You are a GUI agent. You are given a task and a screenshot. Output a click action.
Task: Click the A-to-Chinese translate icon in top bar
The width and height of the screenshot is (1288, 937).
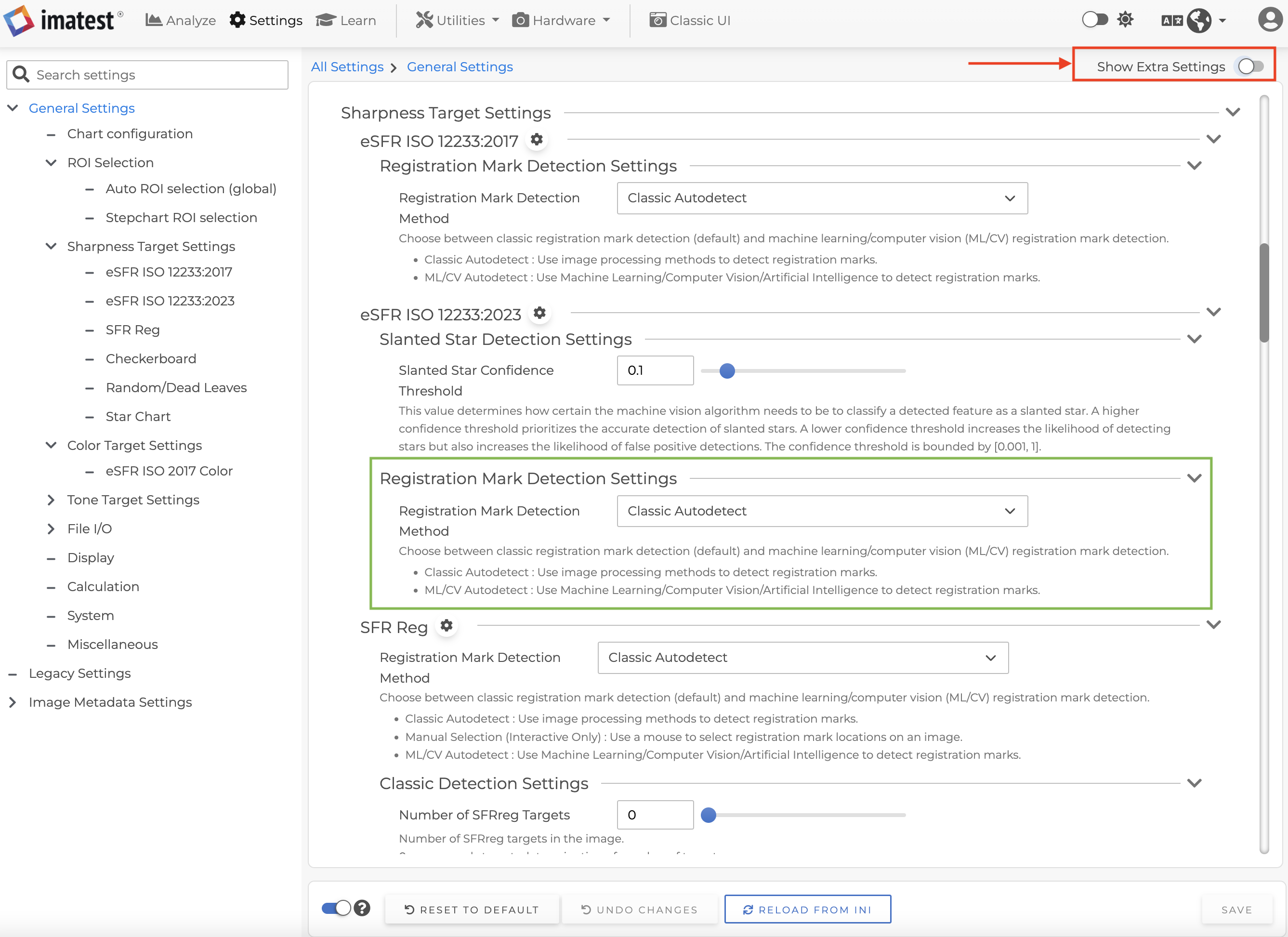click(x=1172, y=21)
